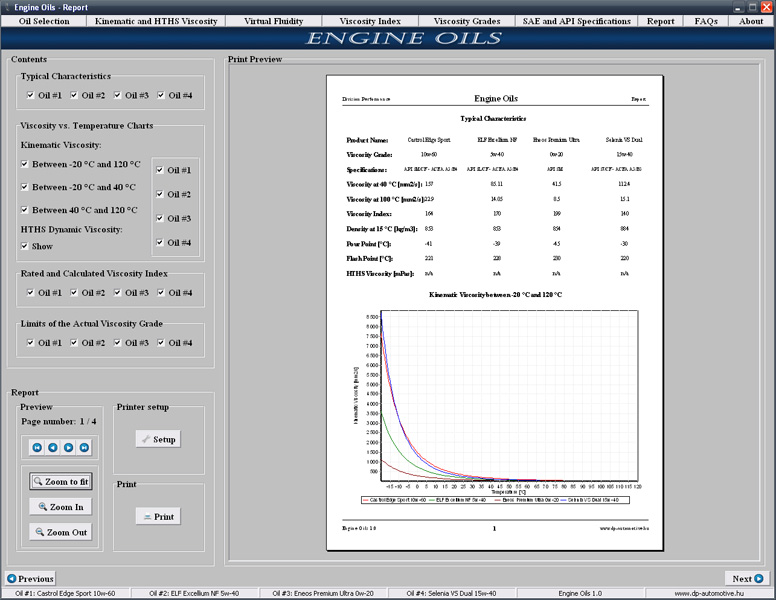Open SAE and API Specifications tab
This screenshot has height=600, width=776.
577,21
